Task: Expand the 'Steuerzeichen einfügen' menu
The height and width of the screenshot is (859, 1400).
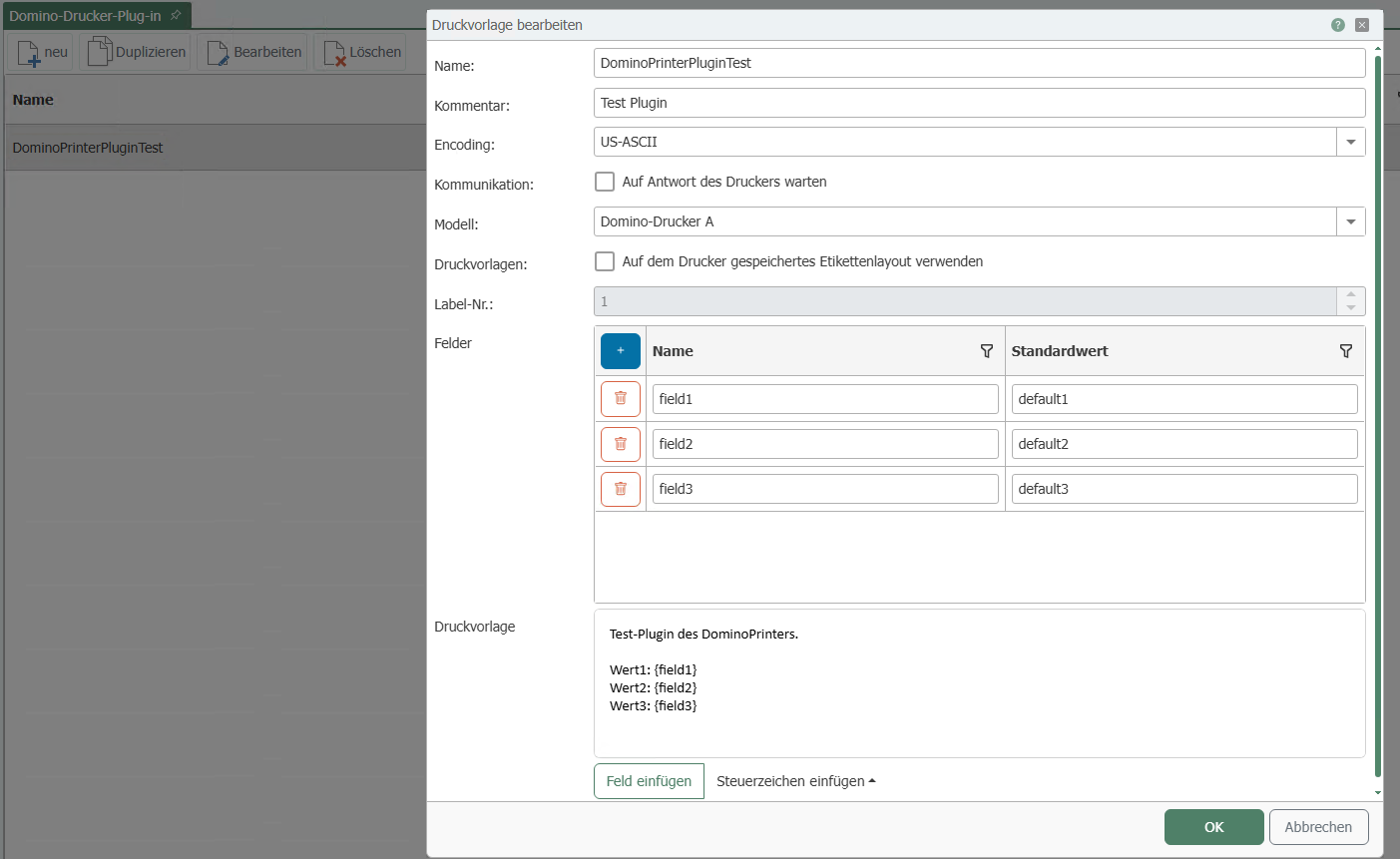Action: point(795,781)
